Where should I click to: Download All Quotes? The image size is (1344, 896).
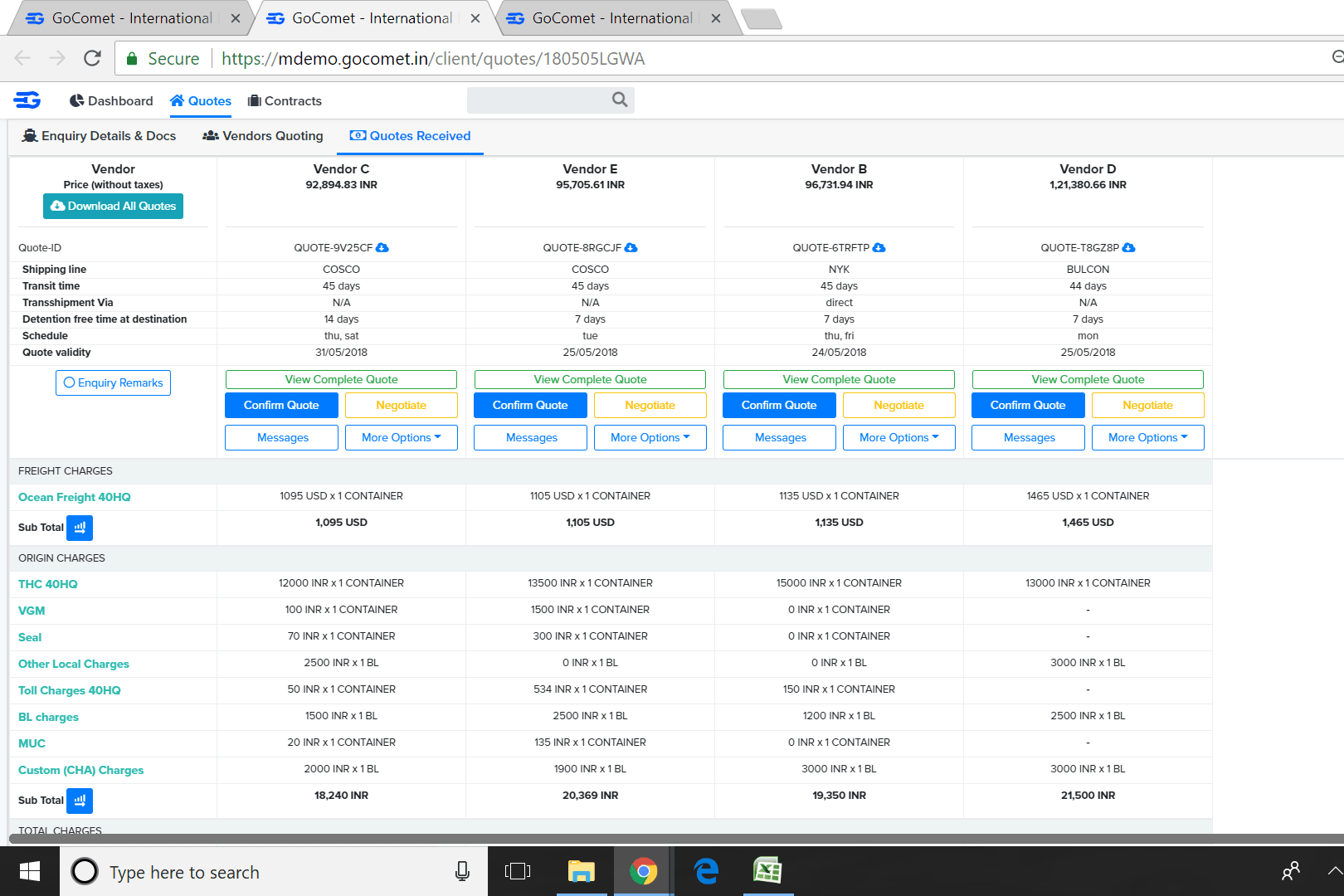113,206
